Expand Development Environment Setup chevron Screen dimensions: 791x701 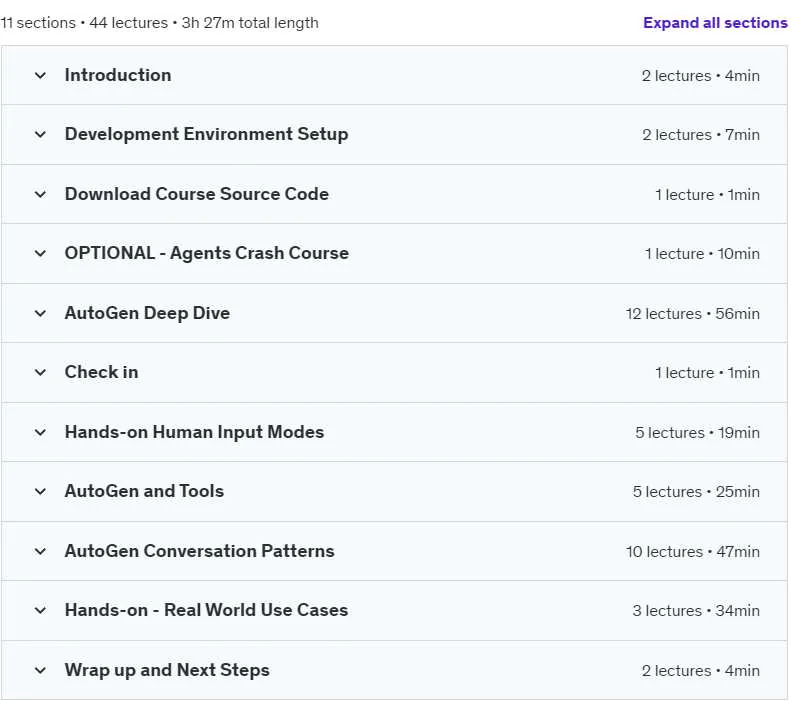point(40,135)
